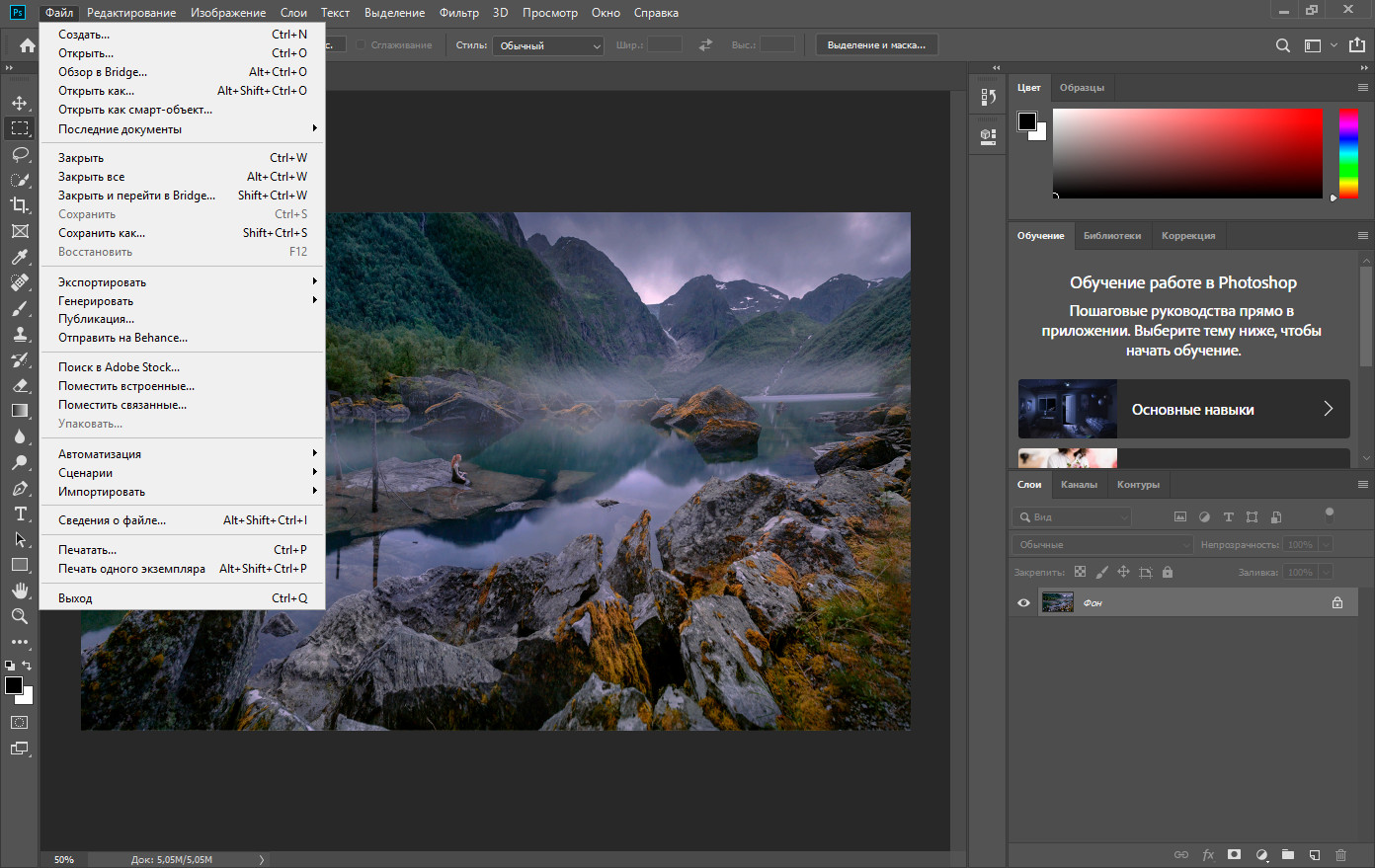Select the Lasso tool
The height and width of the screenshot is (868, 1375).
pos(20,154)
